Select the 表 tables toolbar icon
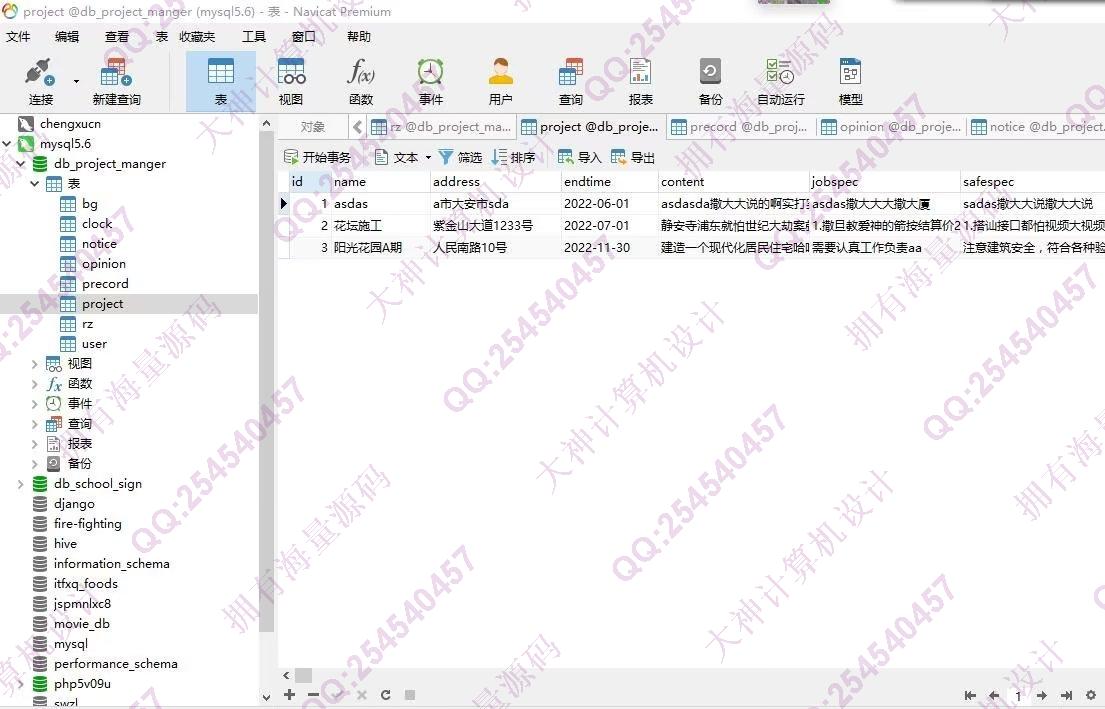Screen dimensions: 1105x709 pyautogui.click(x=221, y=81)
